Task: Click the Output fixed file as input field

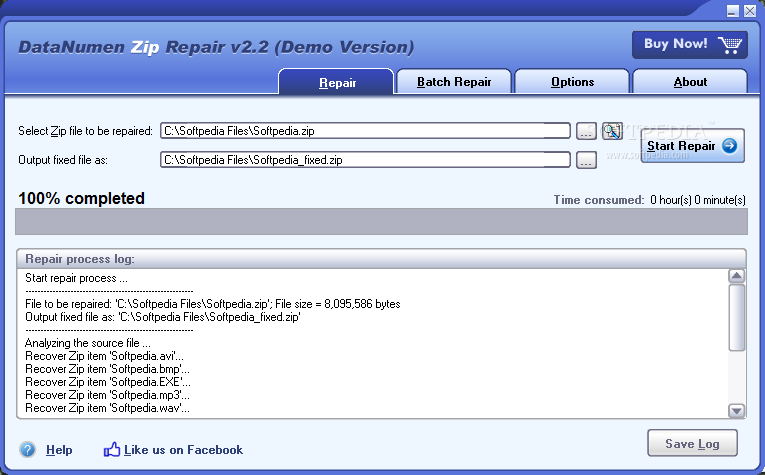Action: tap(365, 159)
